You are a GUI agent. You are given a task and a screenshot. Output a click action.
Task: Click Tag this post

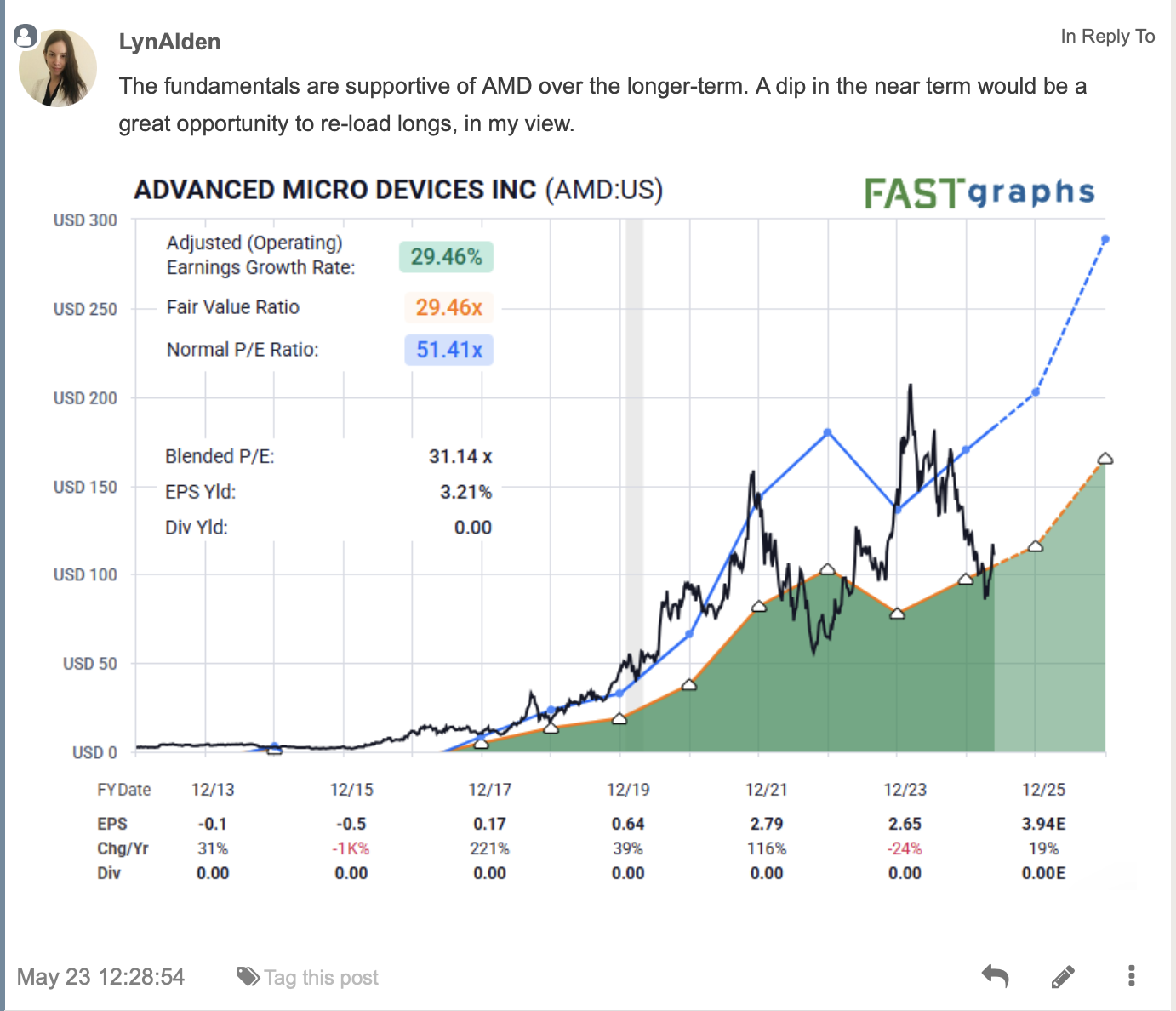tap(321, 978)
